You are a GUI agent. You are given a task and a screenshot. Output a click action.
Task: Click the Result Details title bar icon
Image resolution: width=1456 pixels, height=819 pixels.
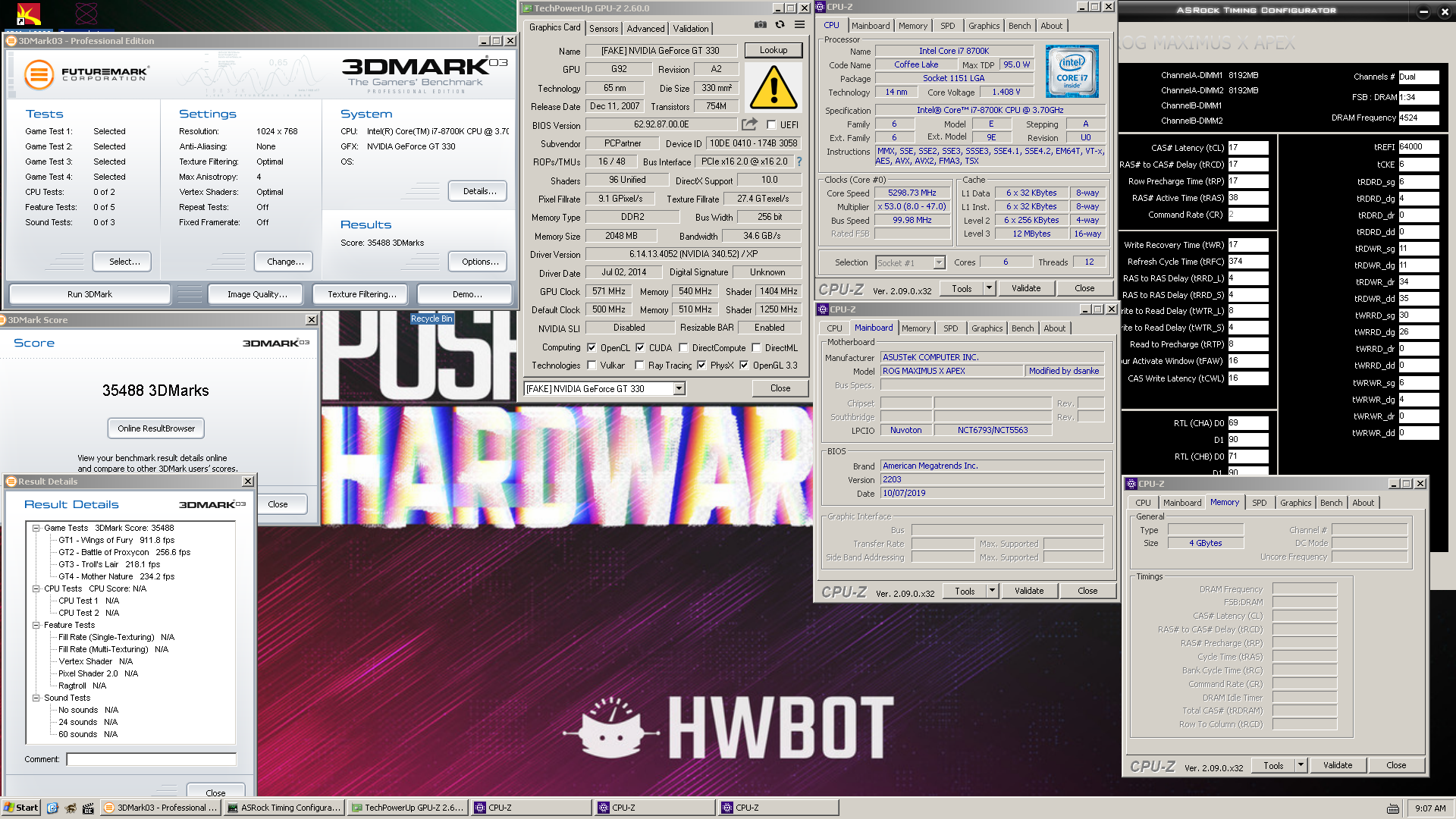point(11,482)
